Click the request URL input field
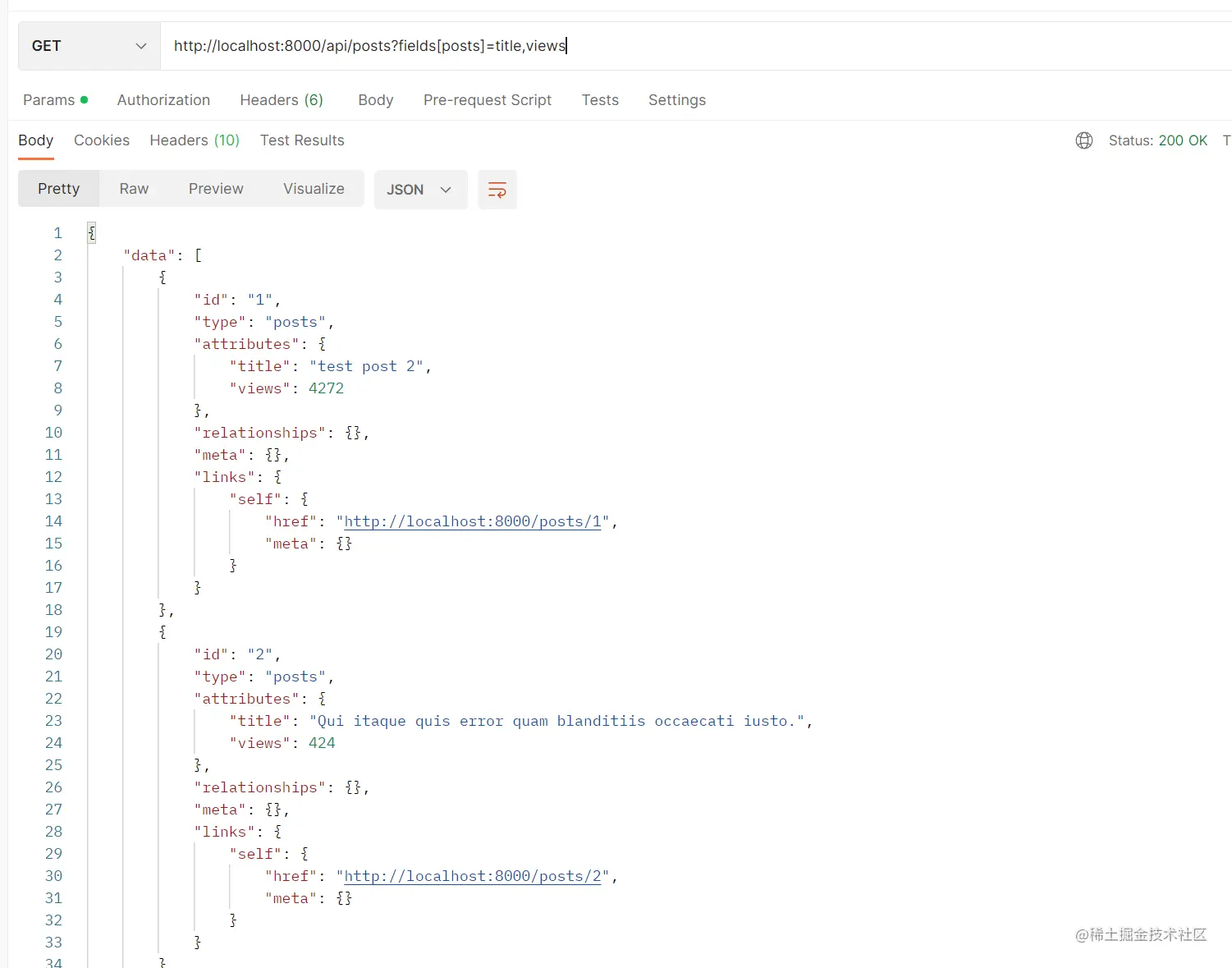The image size is (1232, 968). [x=696, y=46]
